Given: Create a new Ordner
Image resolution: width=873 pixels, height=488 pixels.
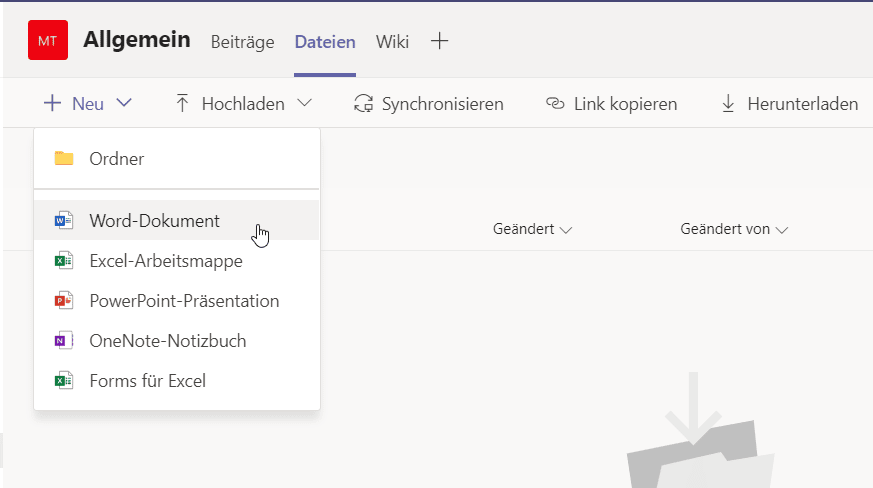Looking at the screenshot, I should point(176,159).
